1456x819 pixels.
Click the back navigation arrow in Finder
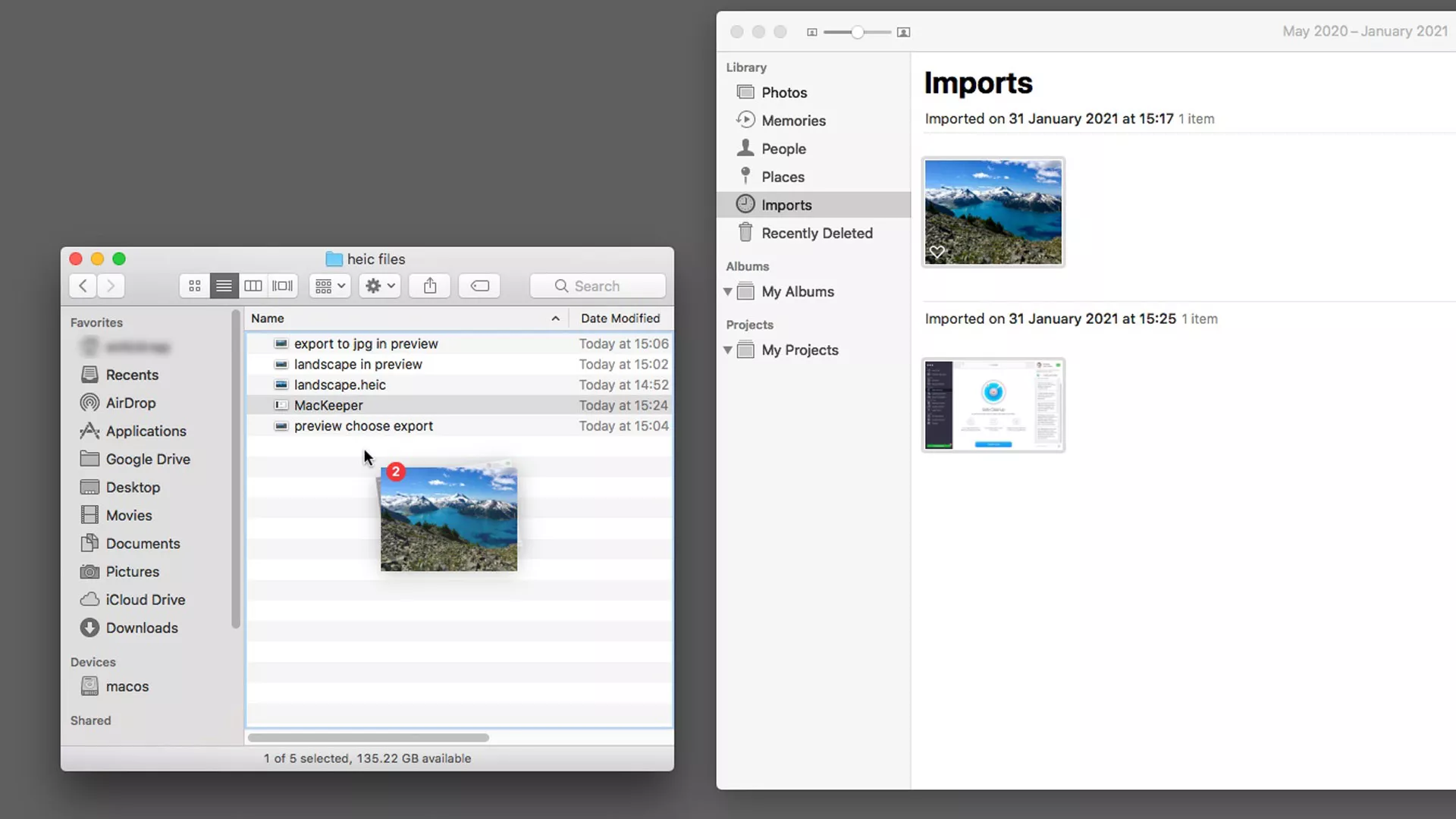83,286
